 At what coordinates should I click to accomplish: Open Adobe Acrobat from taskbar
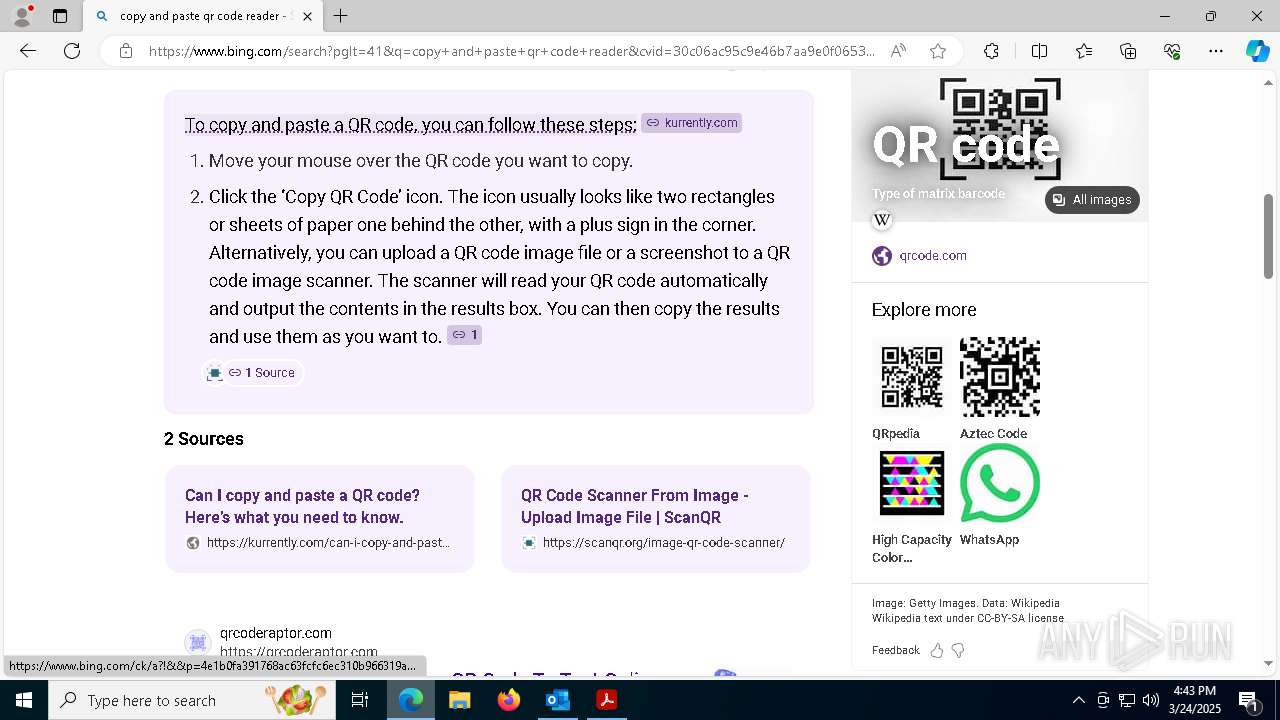point(606,700)
